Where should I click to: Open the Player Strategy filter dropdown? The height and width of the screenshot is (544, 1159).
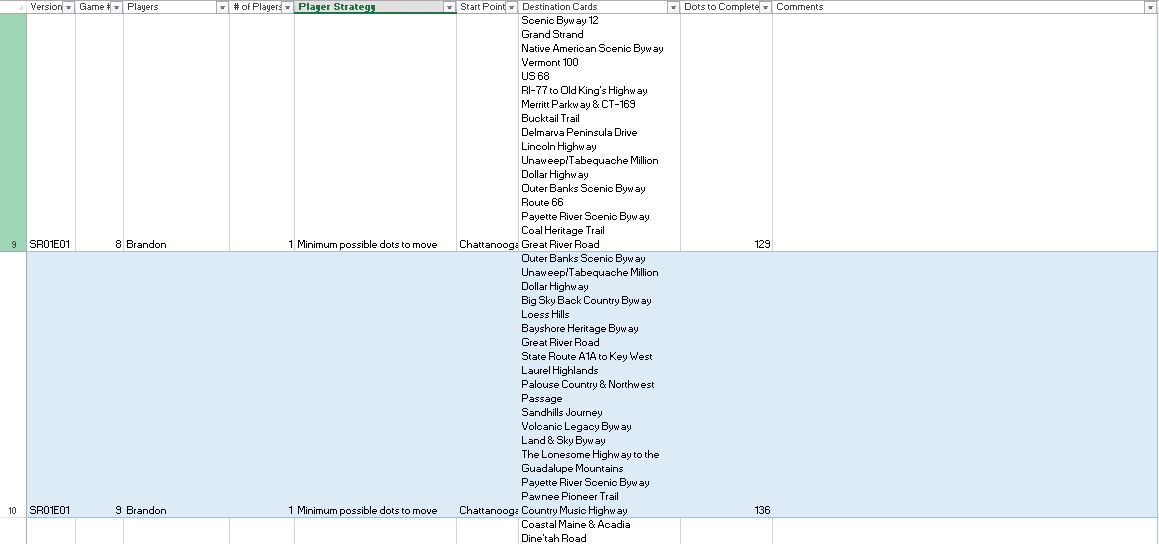click(449, 7)
